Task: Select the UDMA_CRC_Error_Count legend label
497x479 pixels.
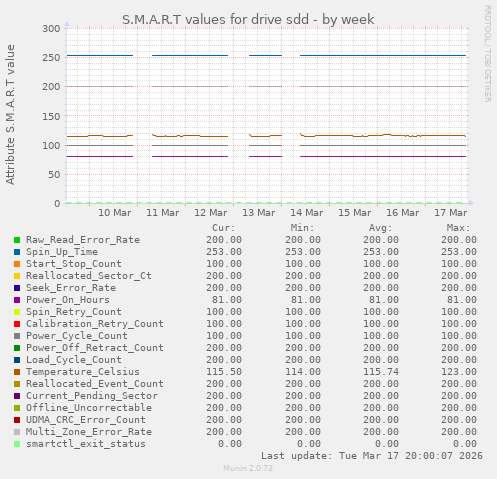Action: 86,420
